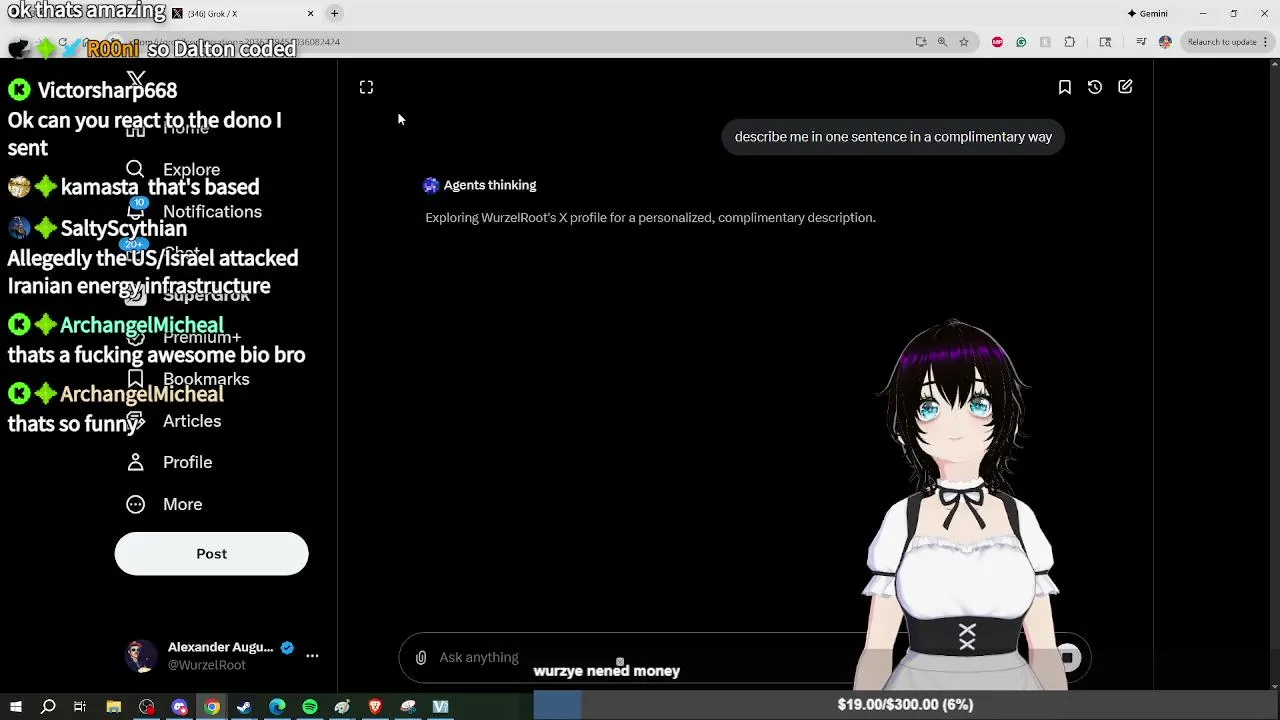Click the 'describe me in one sentence' message bubble
This screenshot has width=1280, height=720.
(x=893, y=137)
